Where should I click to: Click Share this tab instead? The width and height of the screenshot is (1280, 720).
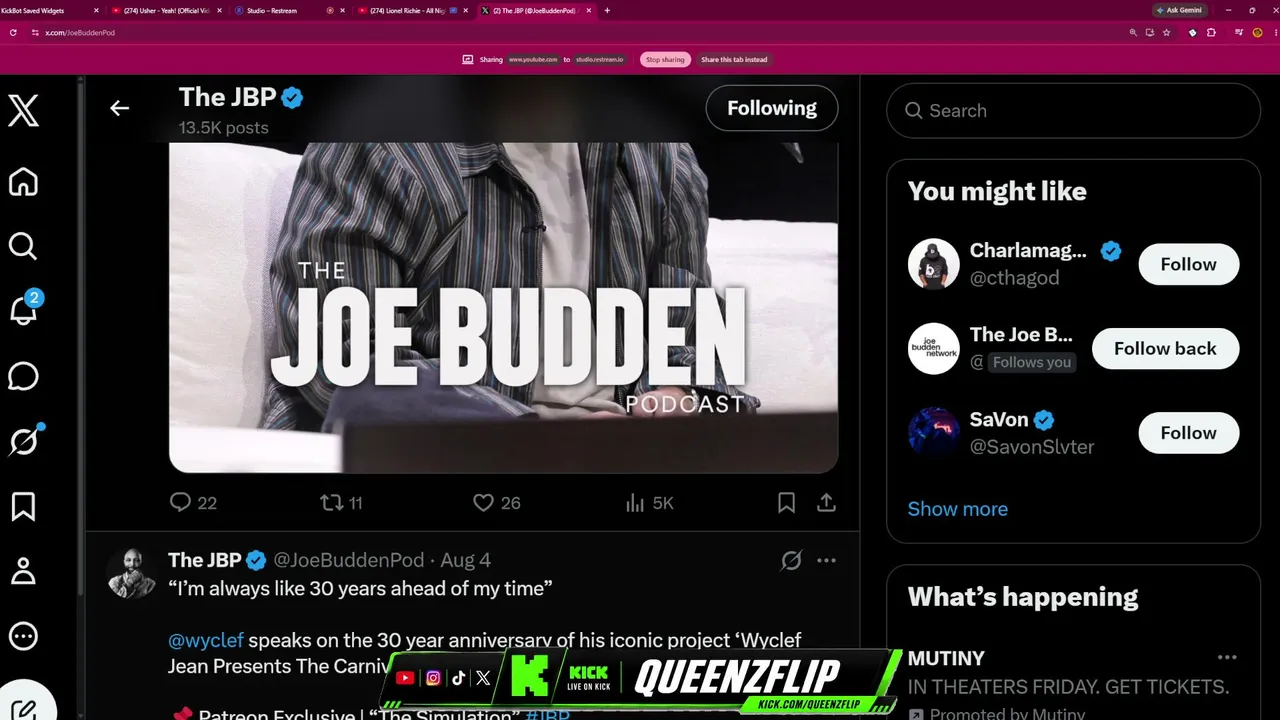pos(734,59)
